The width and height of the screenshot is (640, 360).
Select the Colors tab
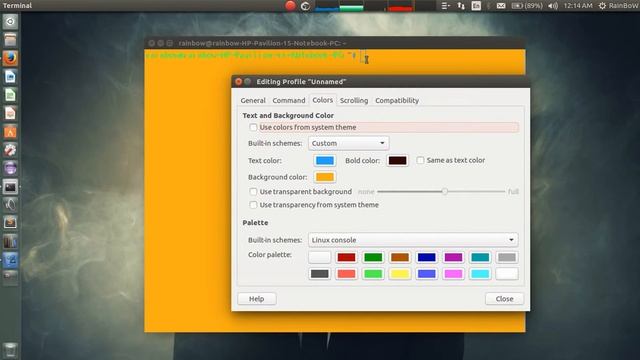(x=322, y=100)
